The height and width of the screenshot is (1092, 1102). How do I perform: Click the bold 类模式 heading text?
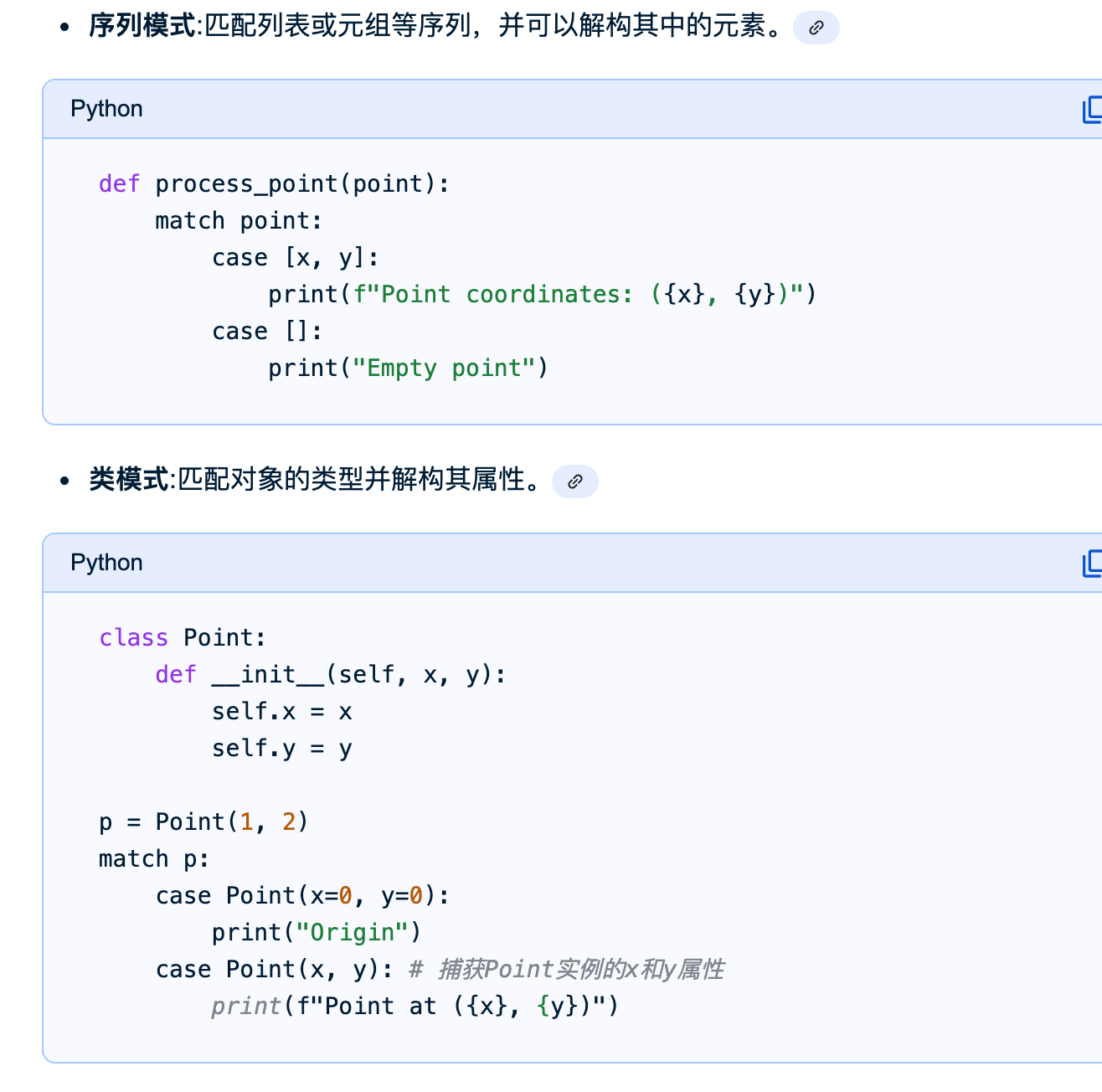(129, 480)
